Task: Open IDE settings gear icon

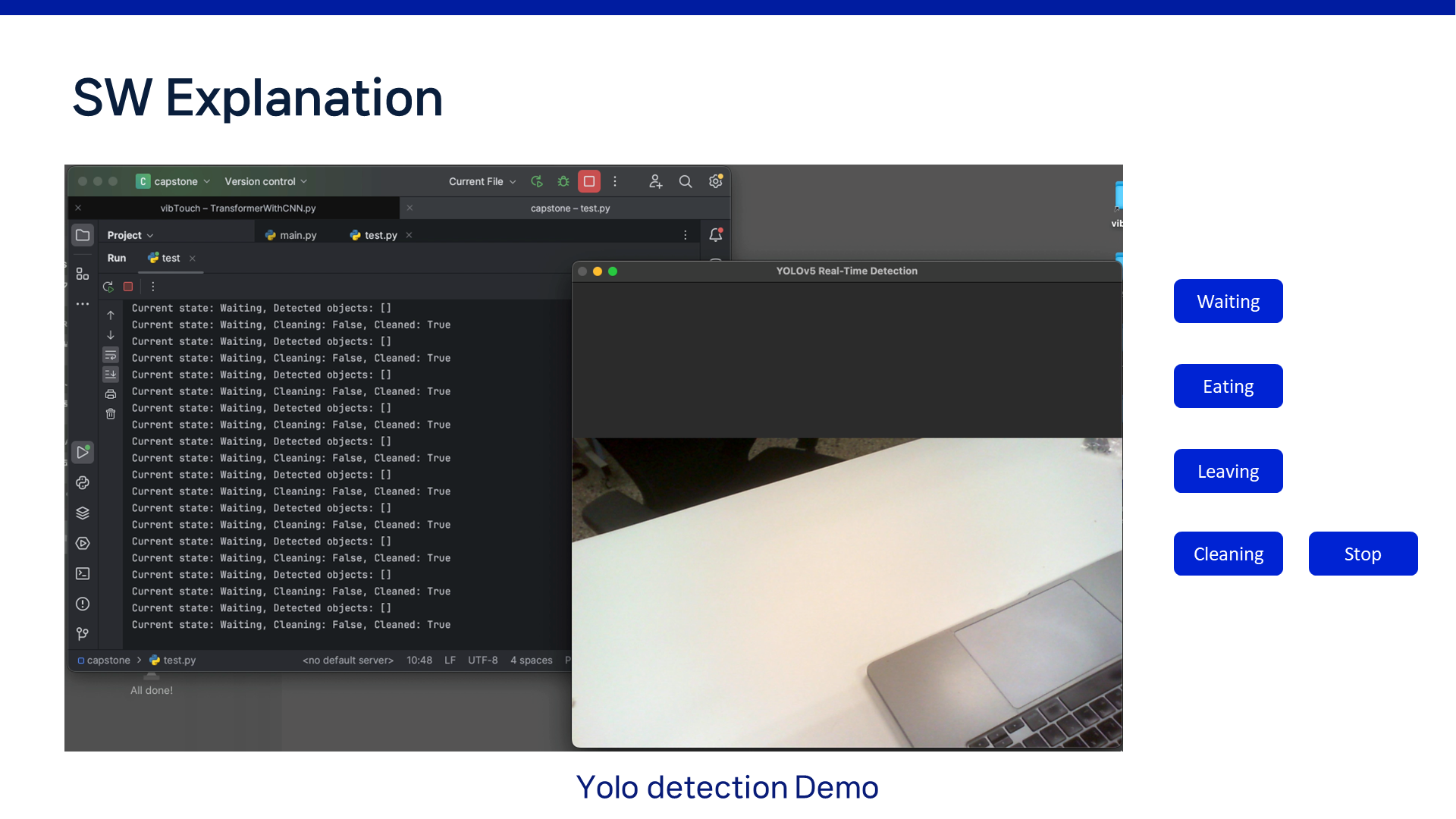Action: 715,181
